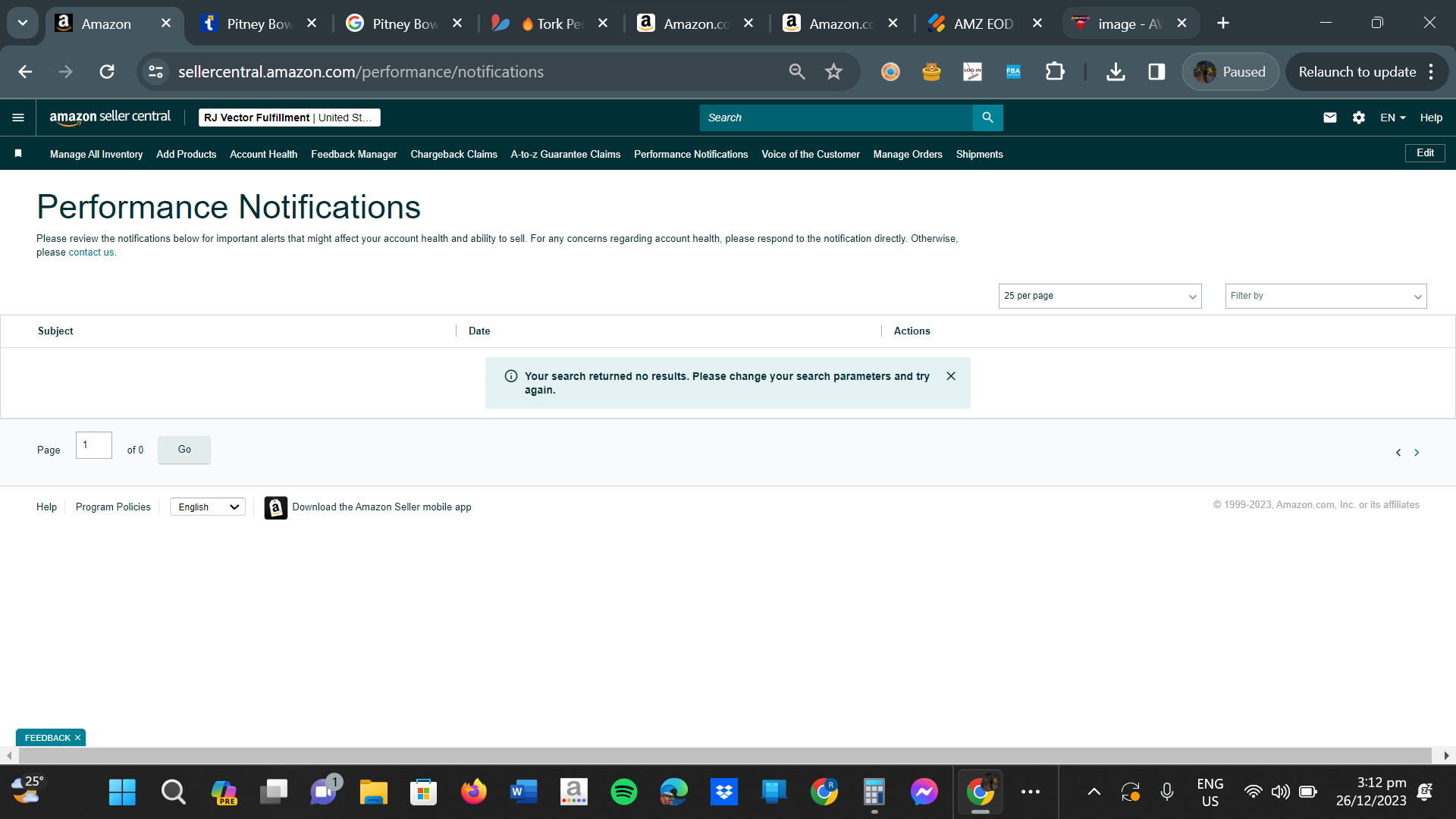The image size is (1456, 819).
Task: Bookmark this page with the star icon
Action: pyautogui.click(x=834, y=72)
